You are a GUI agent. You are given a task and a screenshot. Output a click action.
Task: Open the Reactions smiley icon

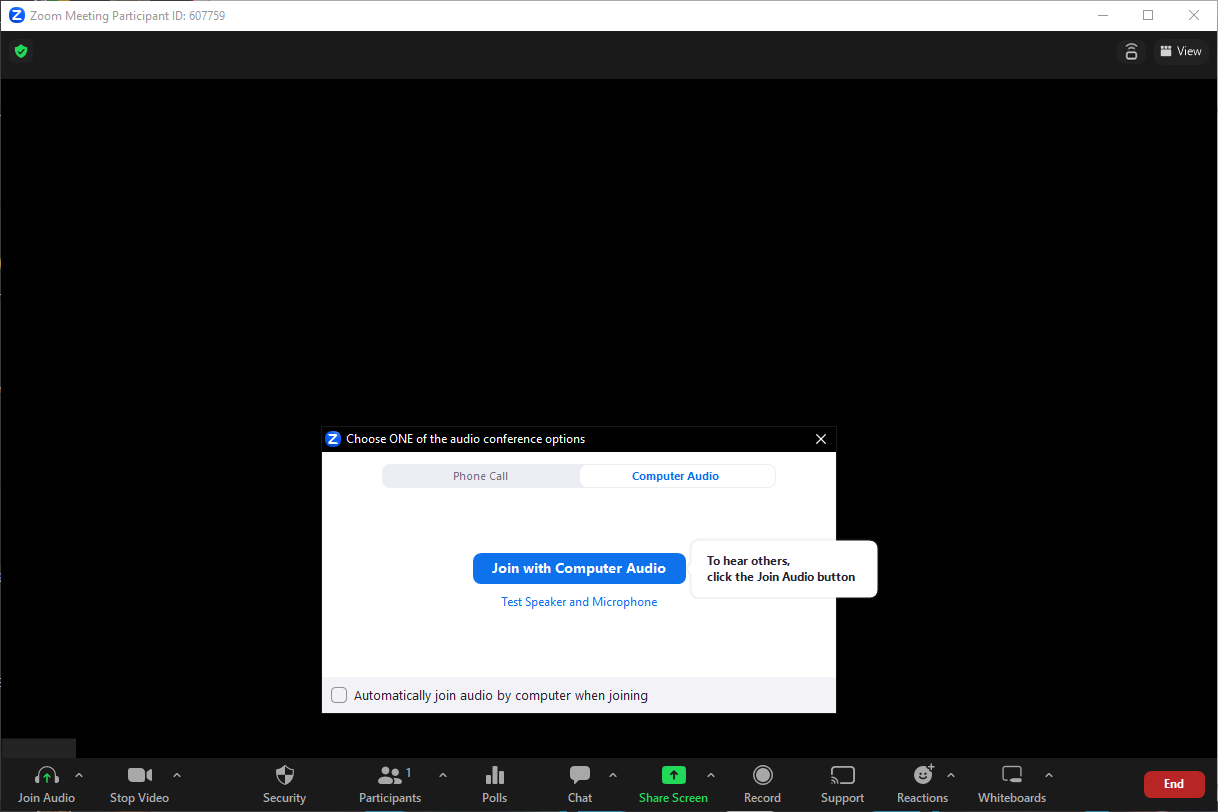tap(923, 775)
